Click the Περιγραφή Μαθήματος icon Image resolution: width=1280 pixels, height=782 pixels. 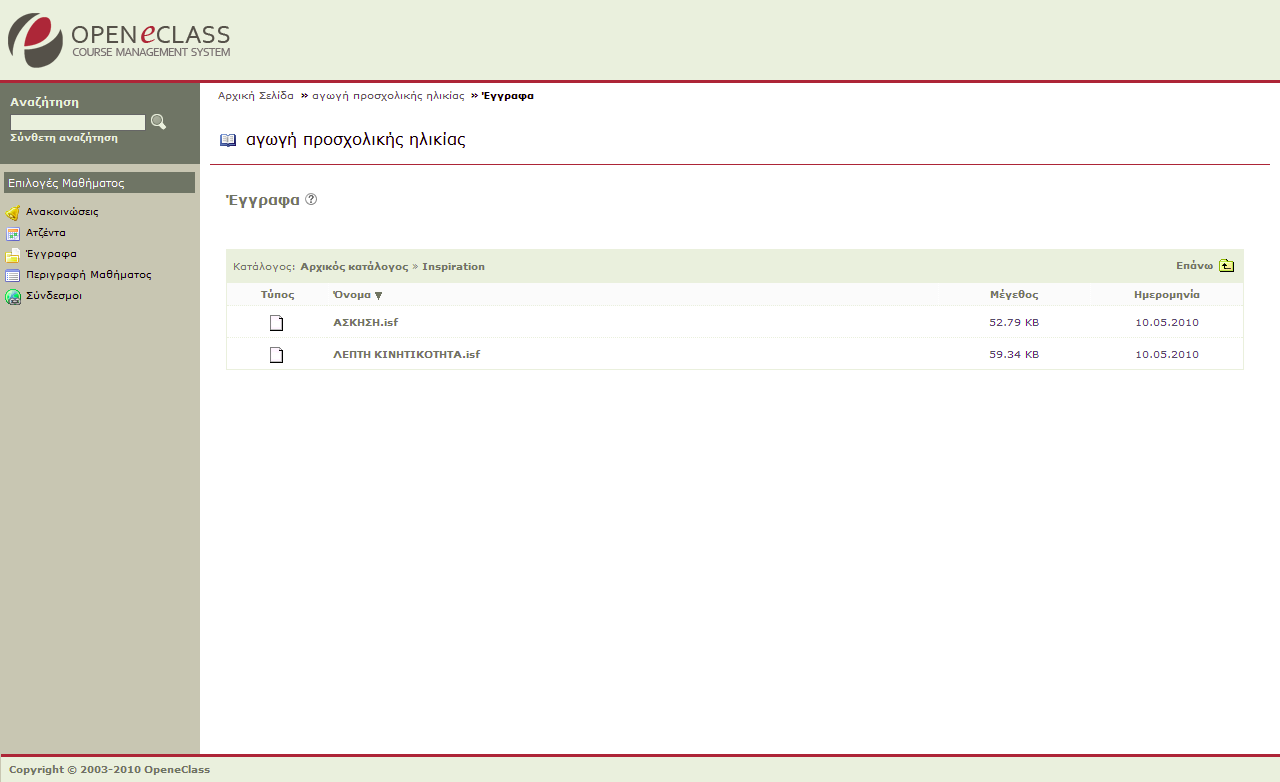coord(13,275)
